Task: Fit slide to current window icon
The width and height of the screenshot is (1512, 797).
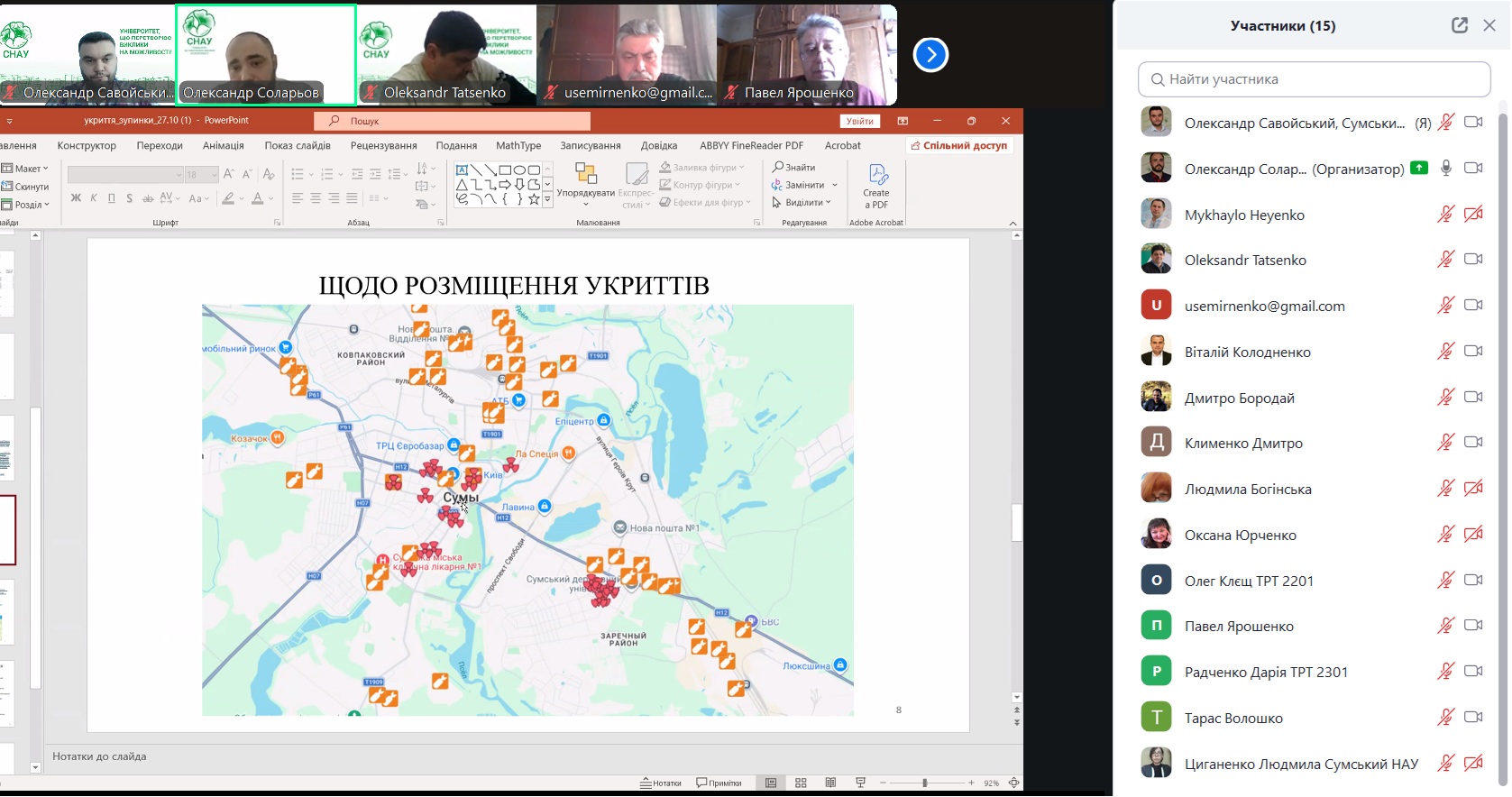Action: click(1014, 783)
